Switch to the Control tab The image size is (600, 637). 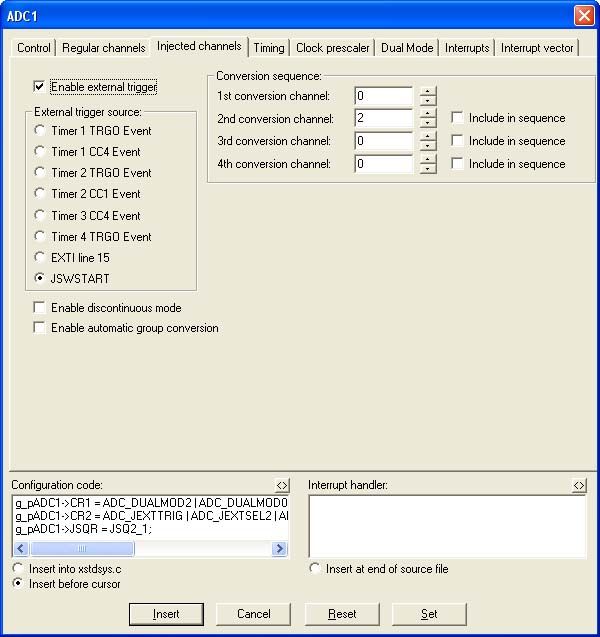tap(34, 48)
